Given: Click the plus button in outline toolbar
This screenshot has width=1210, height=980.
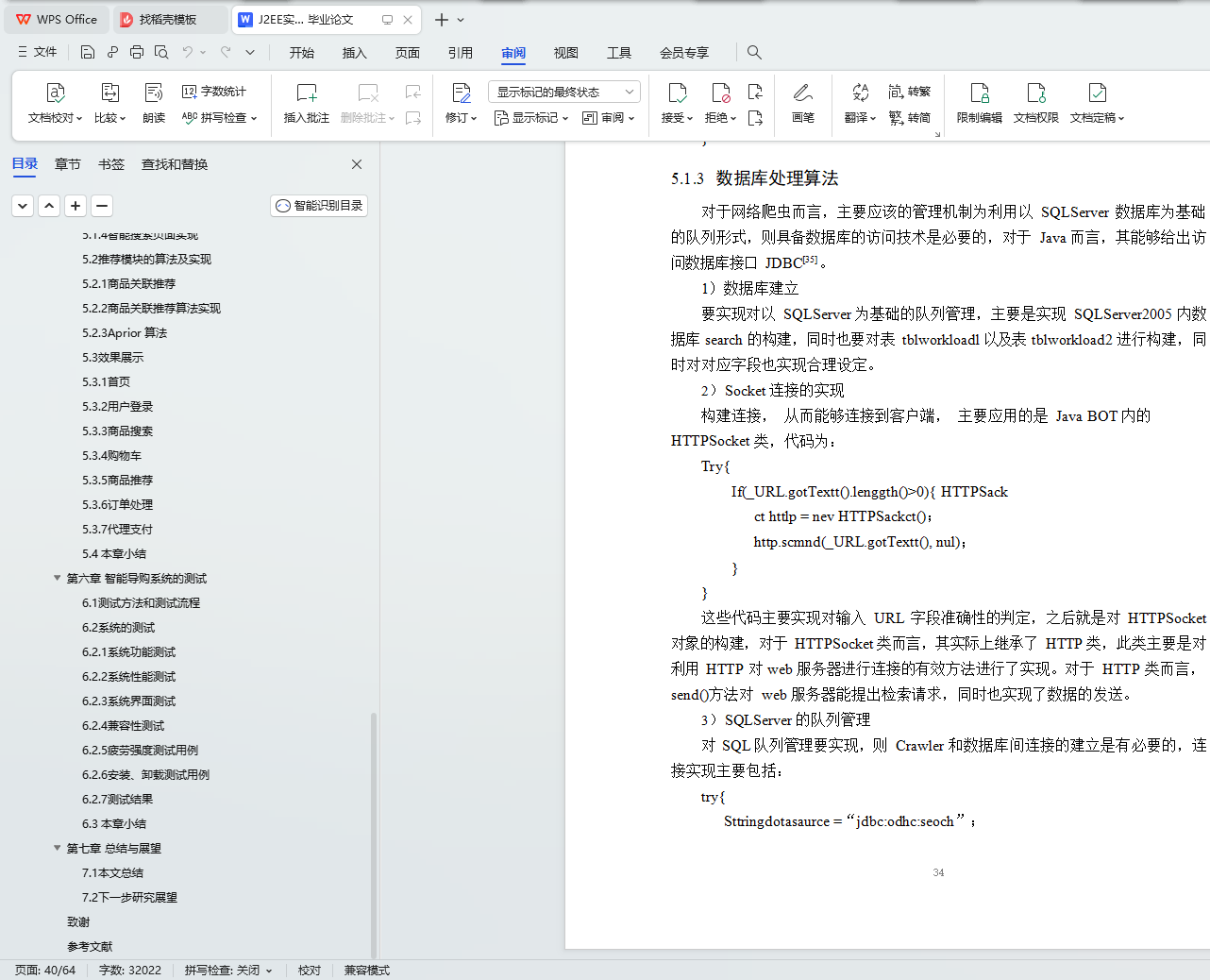Looking at the screenshot, I should coord(76,206).
